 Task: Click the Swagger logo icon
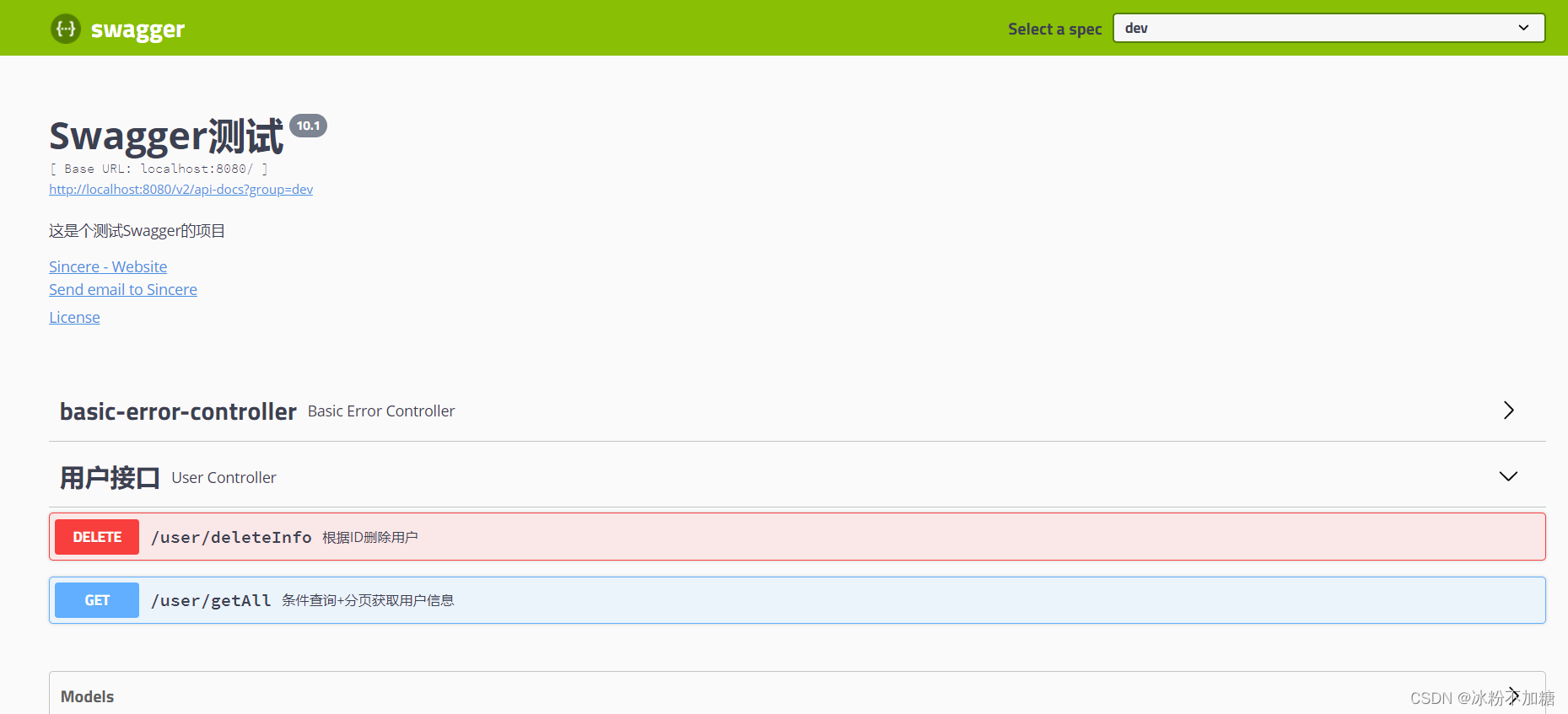coord(65,29)
